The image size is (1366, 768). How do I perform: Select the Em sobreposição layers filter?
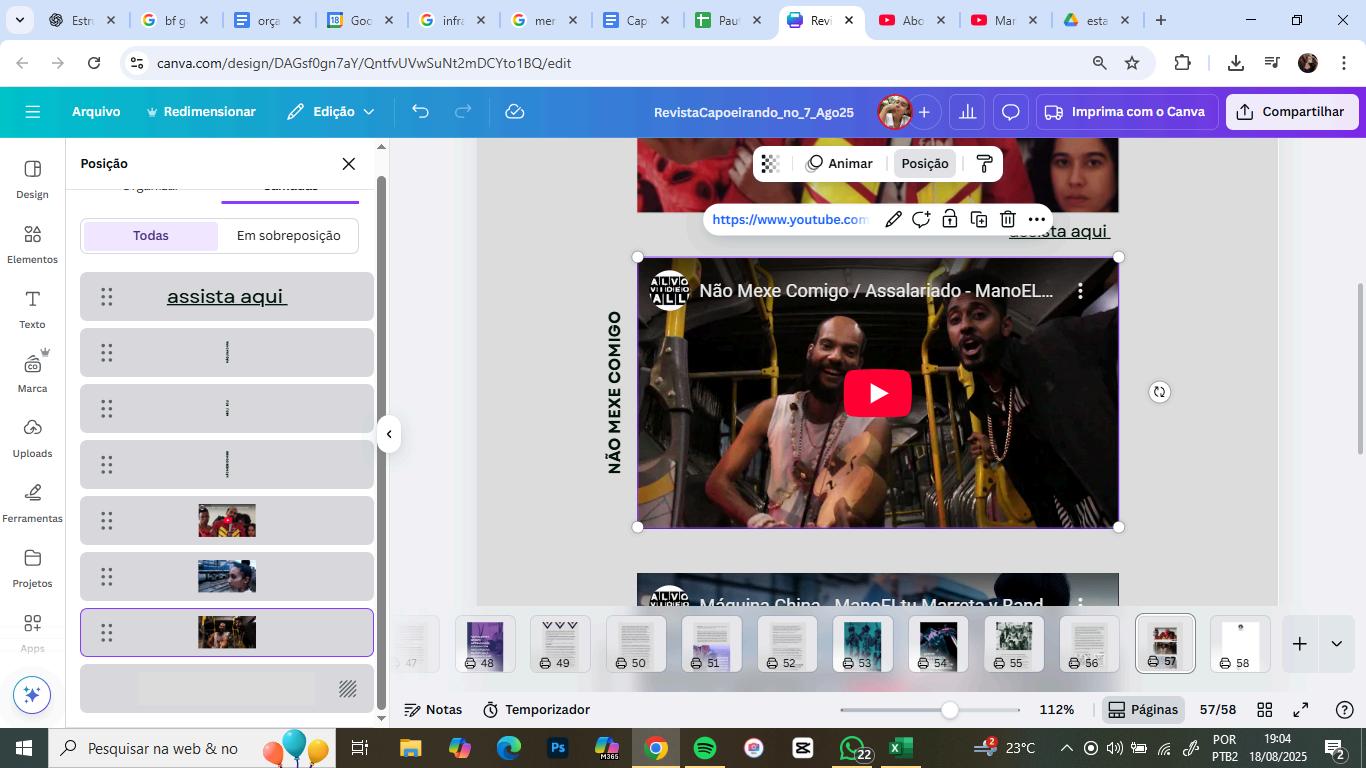288,236
